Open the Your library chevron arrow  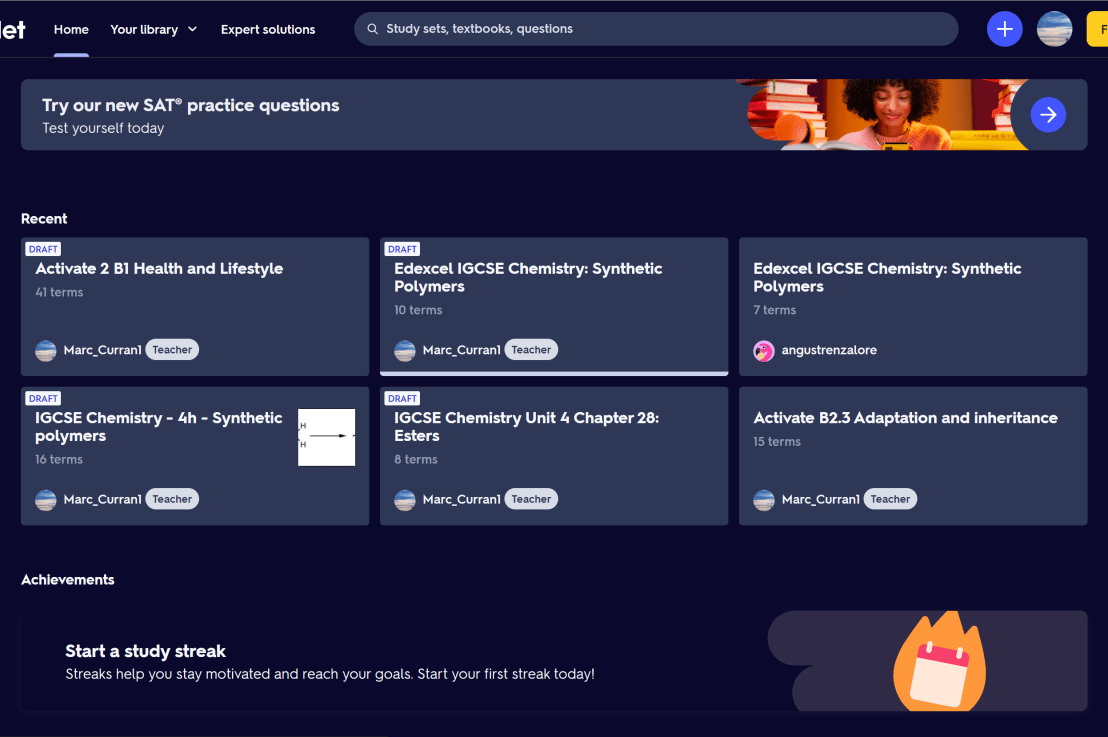[193, 29]
